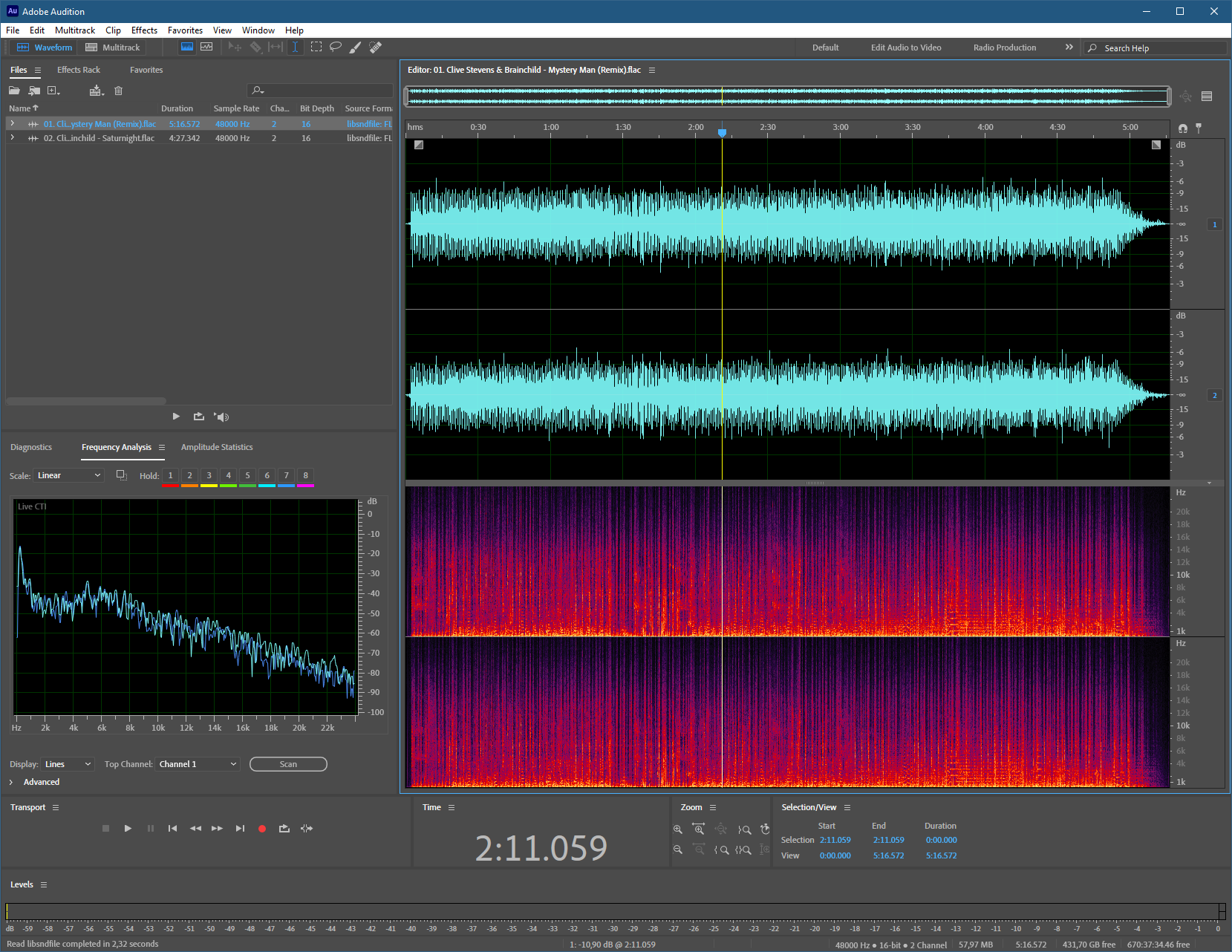The image size is (1232, 952).
Task: Open Frequency Analysis panel menu
Action: coord(162,447)
